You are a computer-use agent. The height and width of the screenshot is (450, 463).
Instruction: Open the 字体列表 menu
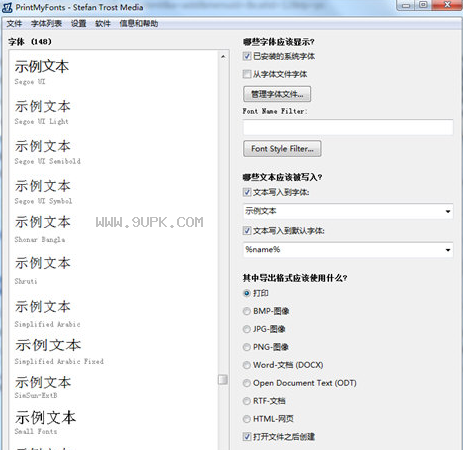coord(46,24)
